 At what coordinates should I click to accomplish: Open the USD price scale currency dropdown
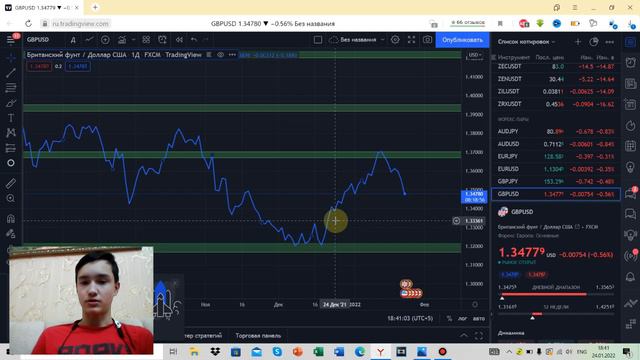[475, 55]
